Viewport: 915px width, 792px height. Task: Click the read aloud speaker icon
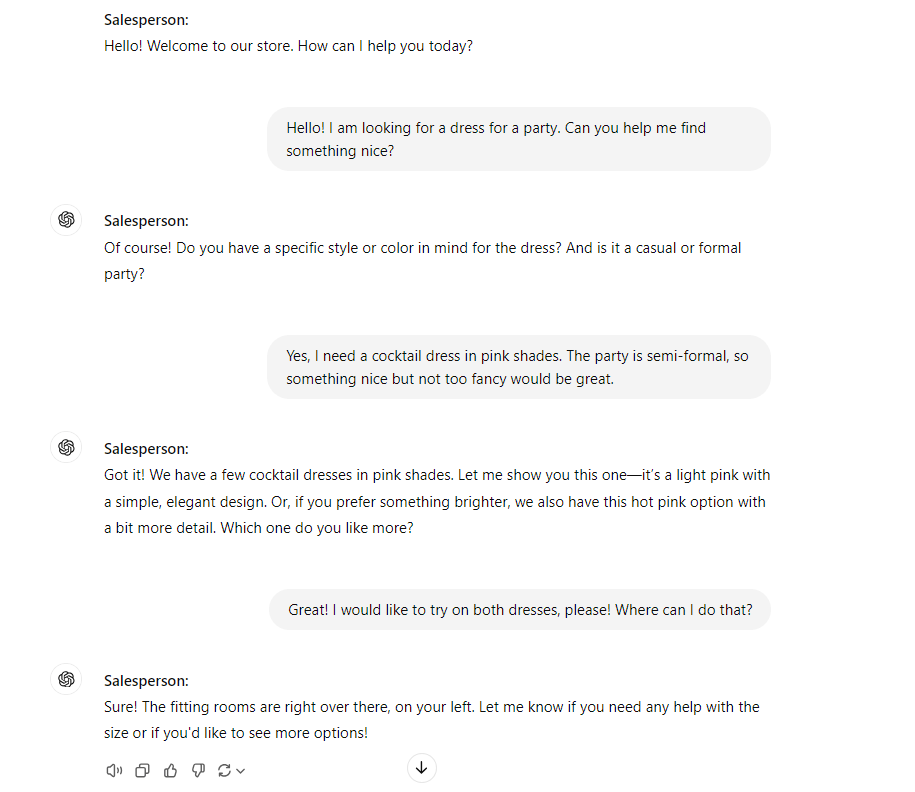(x=114, y=770)
